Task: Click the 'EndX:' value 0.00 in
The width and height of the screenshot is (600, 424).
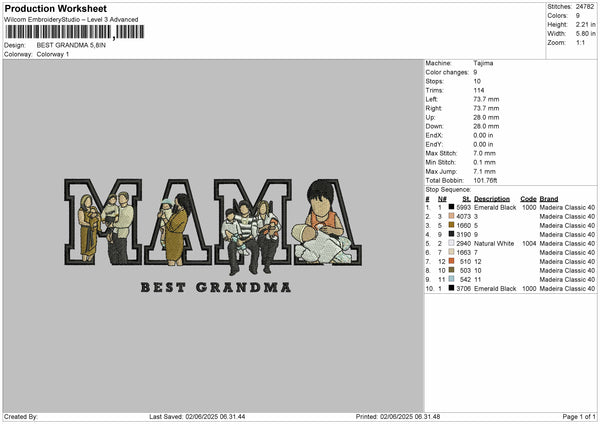Action: [483, 135]
